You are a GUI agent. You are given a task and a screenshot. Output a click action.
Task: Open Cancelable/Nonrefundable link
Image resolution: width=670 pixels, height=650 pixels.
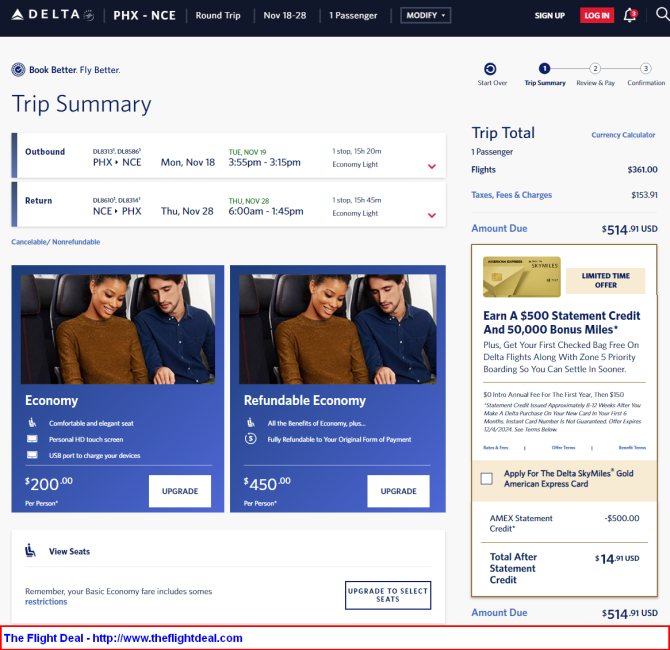[x=56, y=241]
